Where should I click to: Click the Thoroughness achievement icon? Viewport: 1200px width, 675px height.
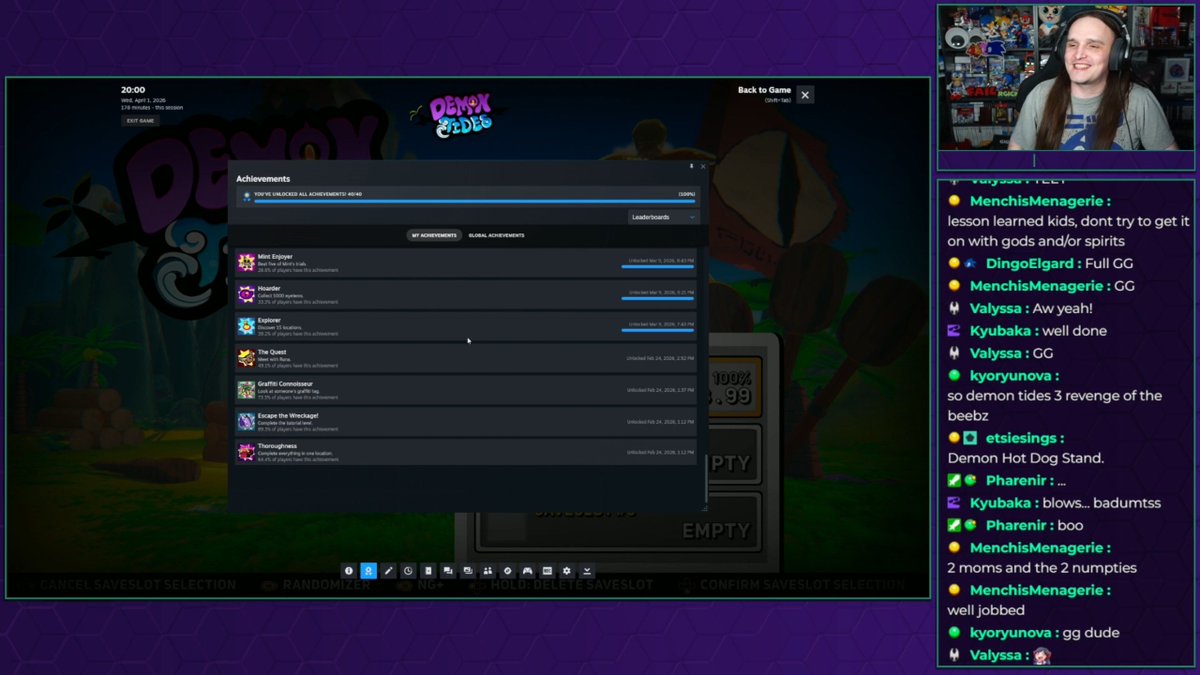tap(246, 452)
